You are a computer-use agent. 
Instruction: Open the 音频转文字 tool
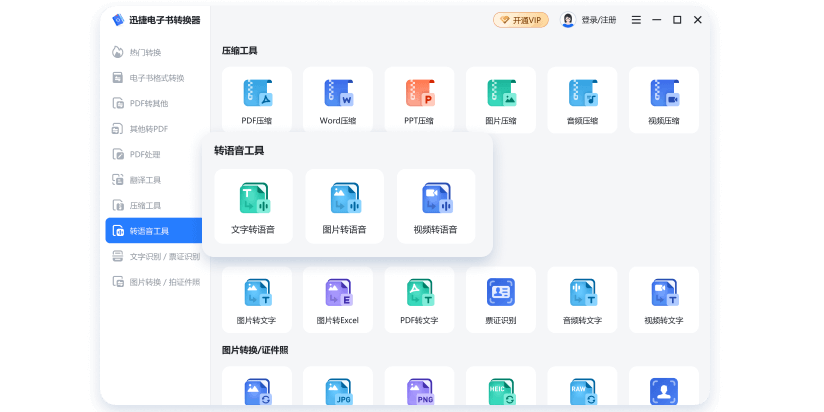(x=582, y=299)
